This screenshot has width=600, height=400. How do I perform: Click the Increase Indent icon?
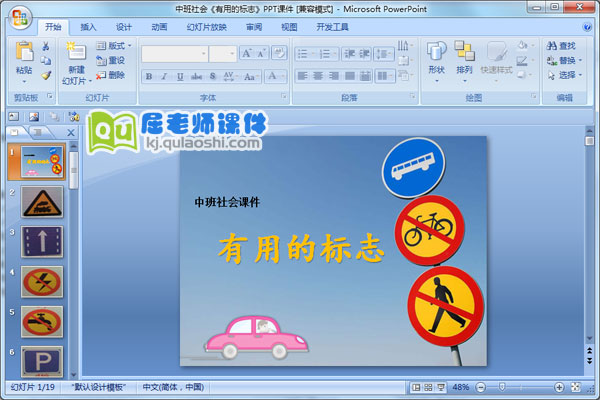click(x=364, y=54)
